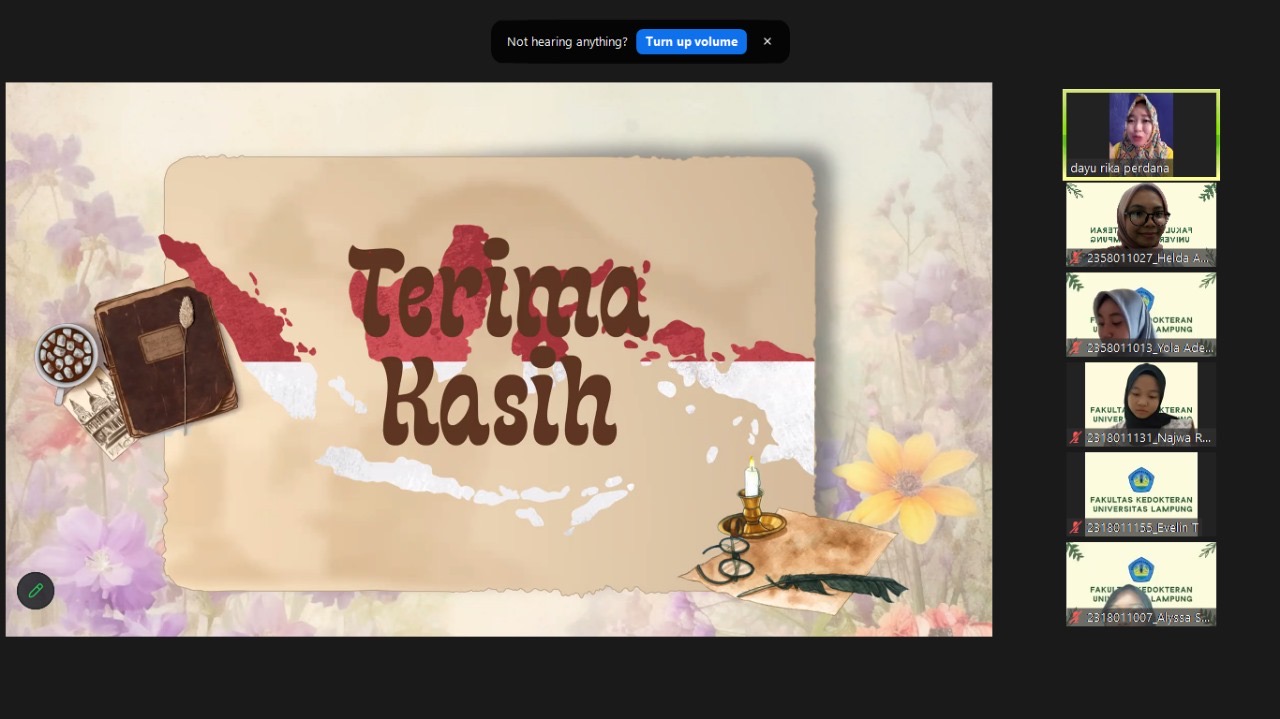1280x719 pixels.
Task: Select the 2318011155_Evelin participant thumbnail
Action: pos(1141,494)
